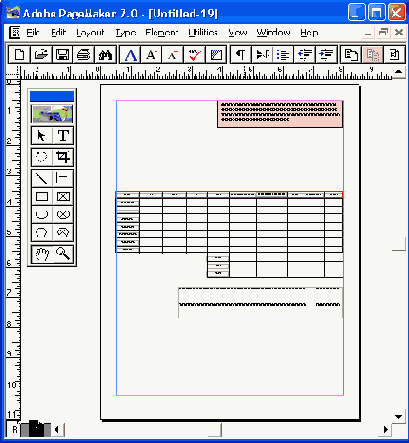This screenshot has width=409, height=443.
Task: Open the Layout menu
Action: (x=90, y=32)
